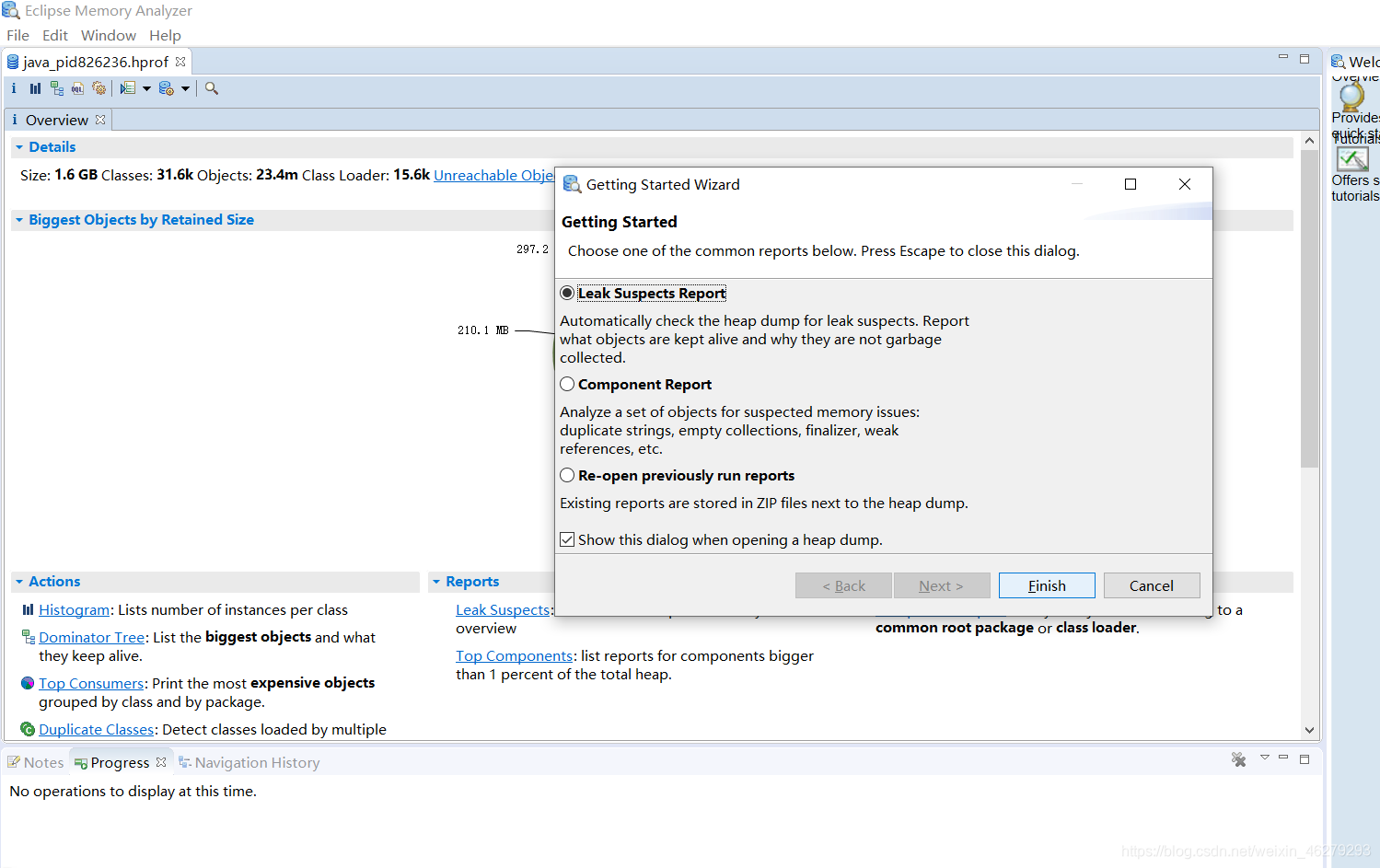This screenshot has width=1380, height=868.
Task: Select Leak Suspects Report radio button
Action: click(x=567, y=293)
